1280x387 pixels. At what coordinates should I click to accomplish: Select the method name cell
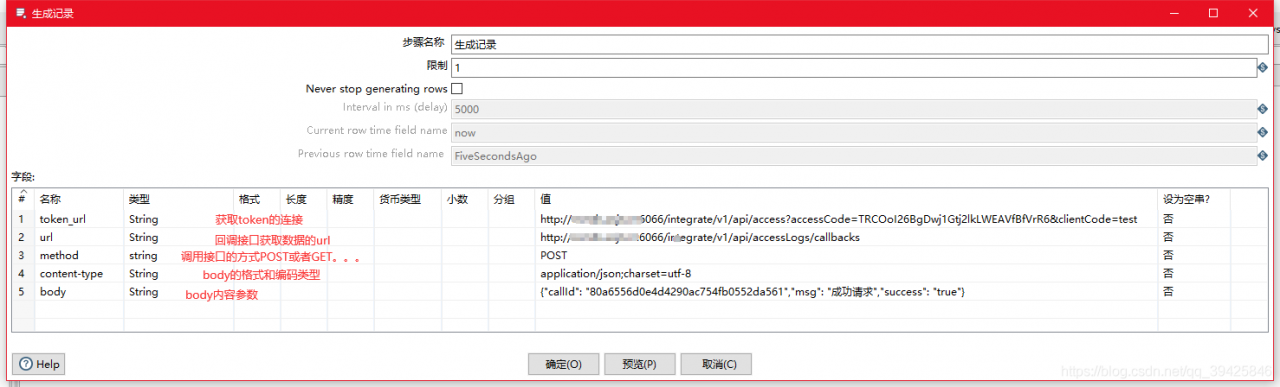pyautogui.click(x=79, y=255)
